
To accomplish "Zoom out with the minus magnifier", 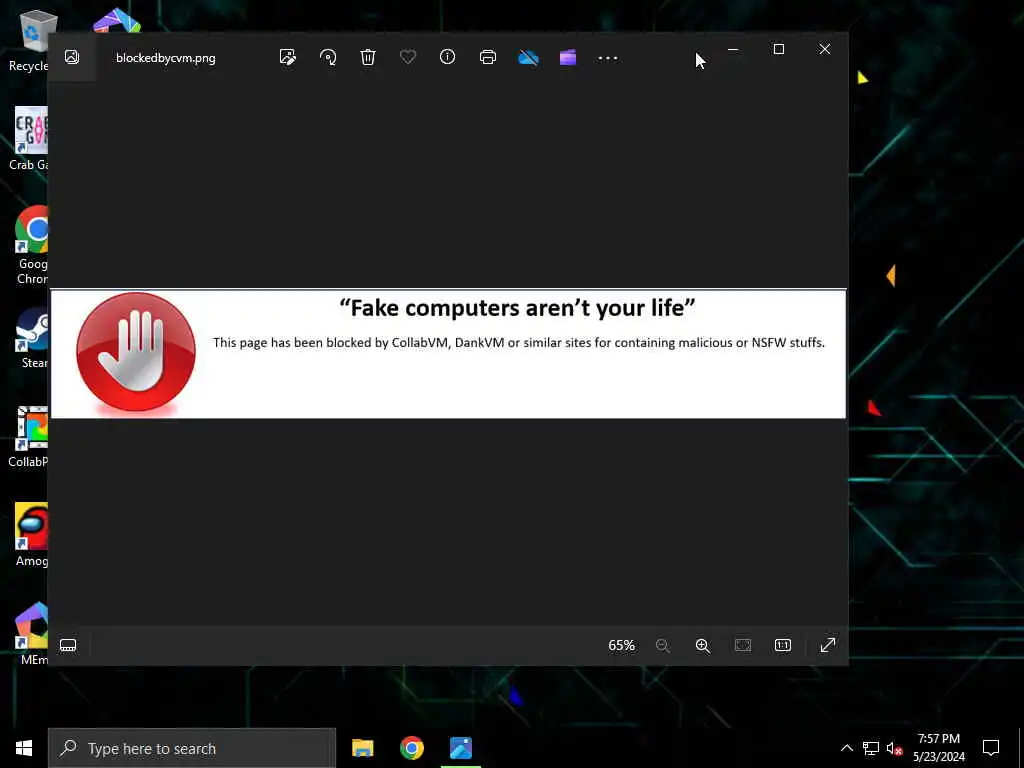I will tap(663, 645).
